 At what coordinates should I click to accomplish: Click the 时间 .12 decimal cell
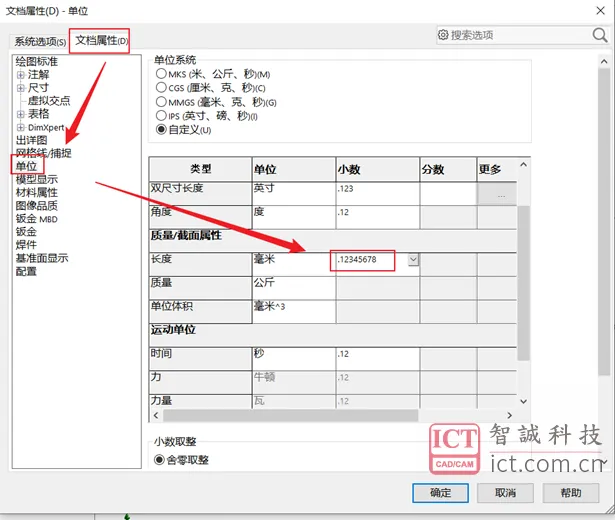[x=377, y=358]
